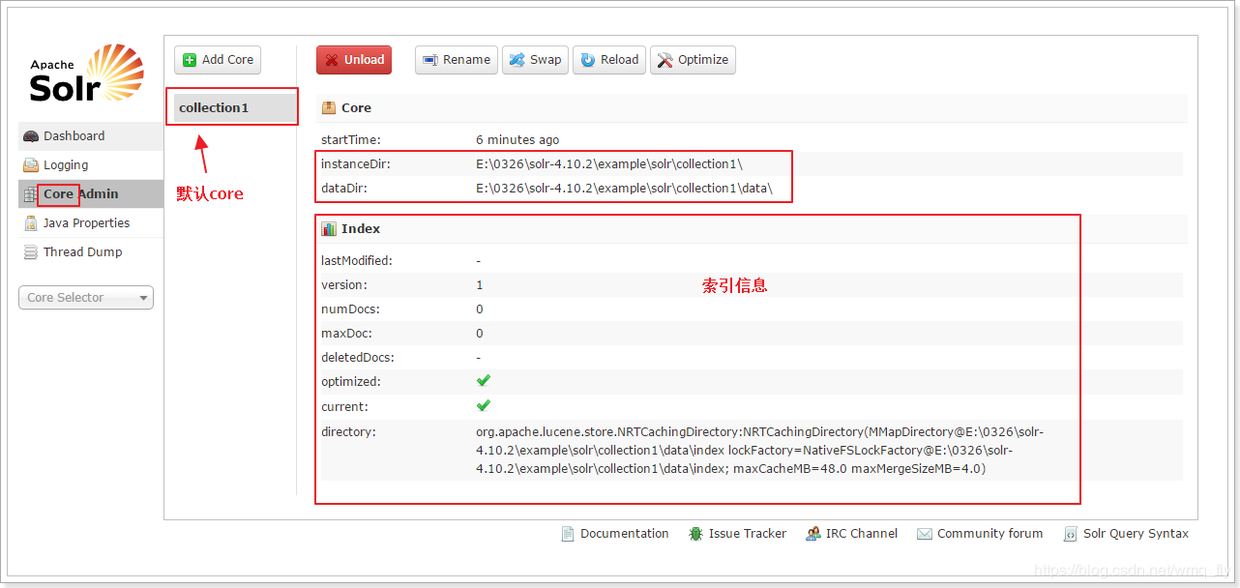Click the Apache Solr logo

(87, 73)
